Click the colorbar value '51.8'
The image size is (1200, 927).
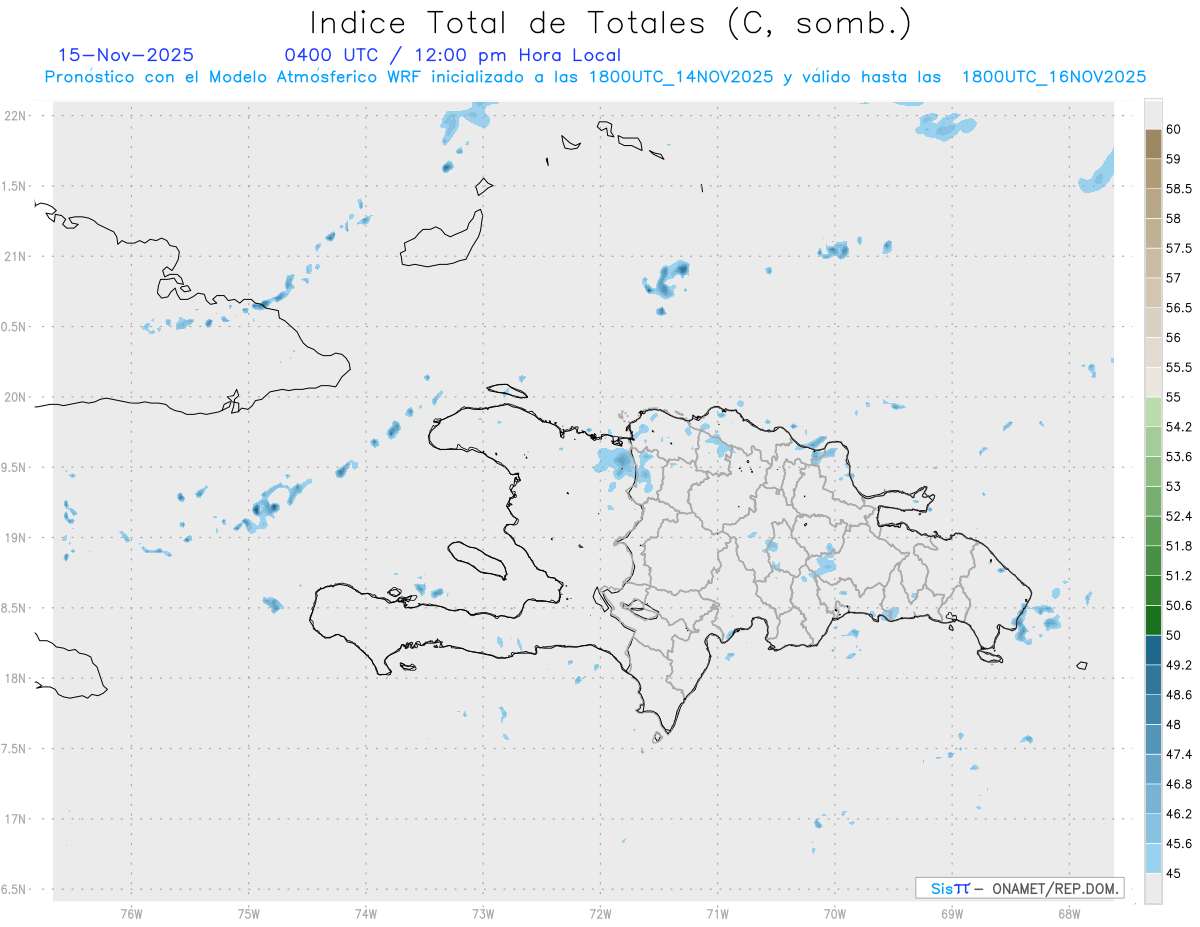pos(1179,546)
